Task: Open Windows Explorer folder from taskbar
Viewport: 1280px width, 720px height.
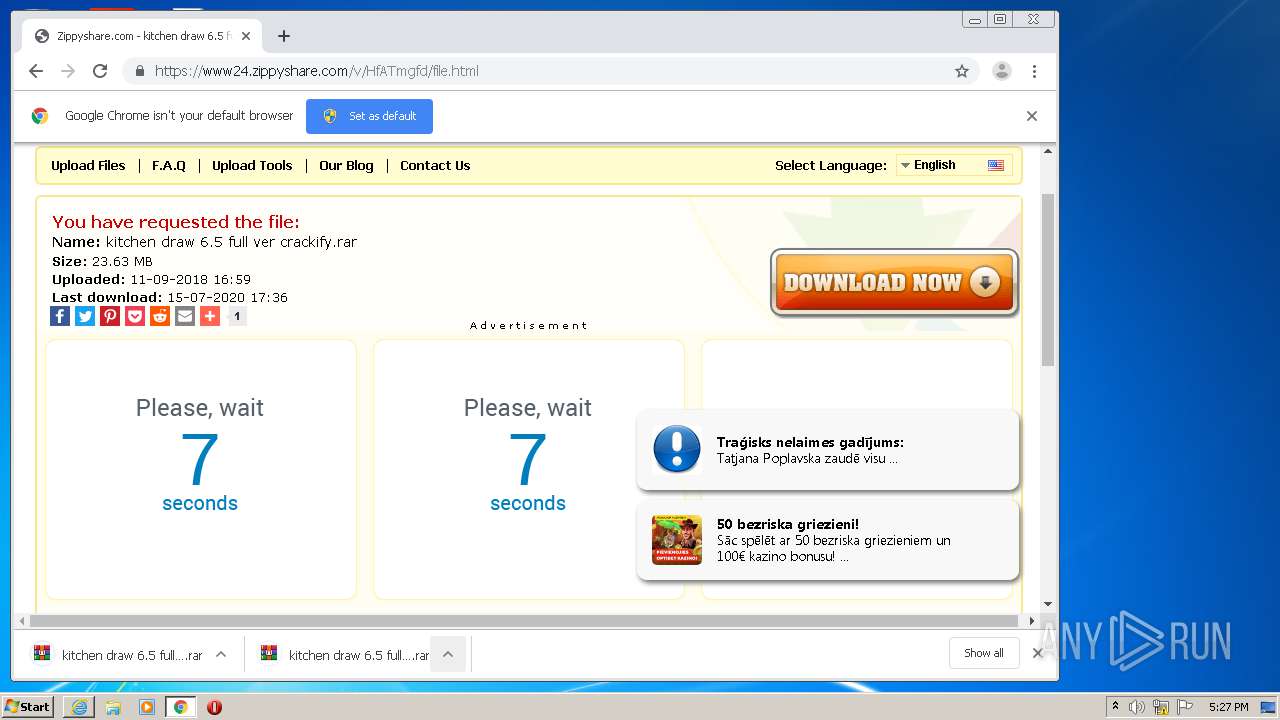Action: click(x=113, y=707)
